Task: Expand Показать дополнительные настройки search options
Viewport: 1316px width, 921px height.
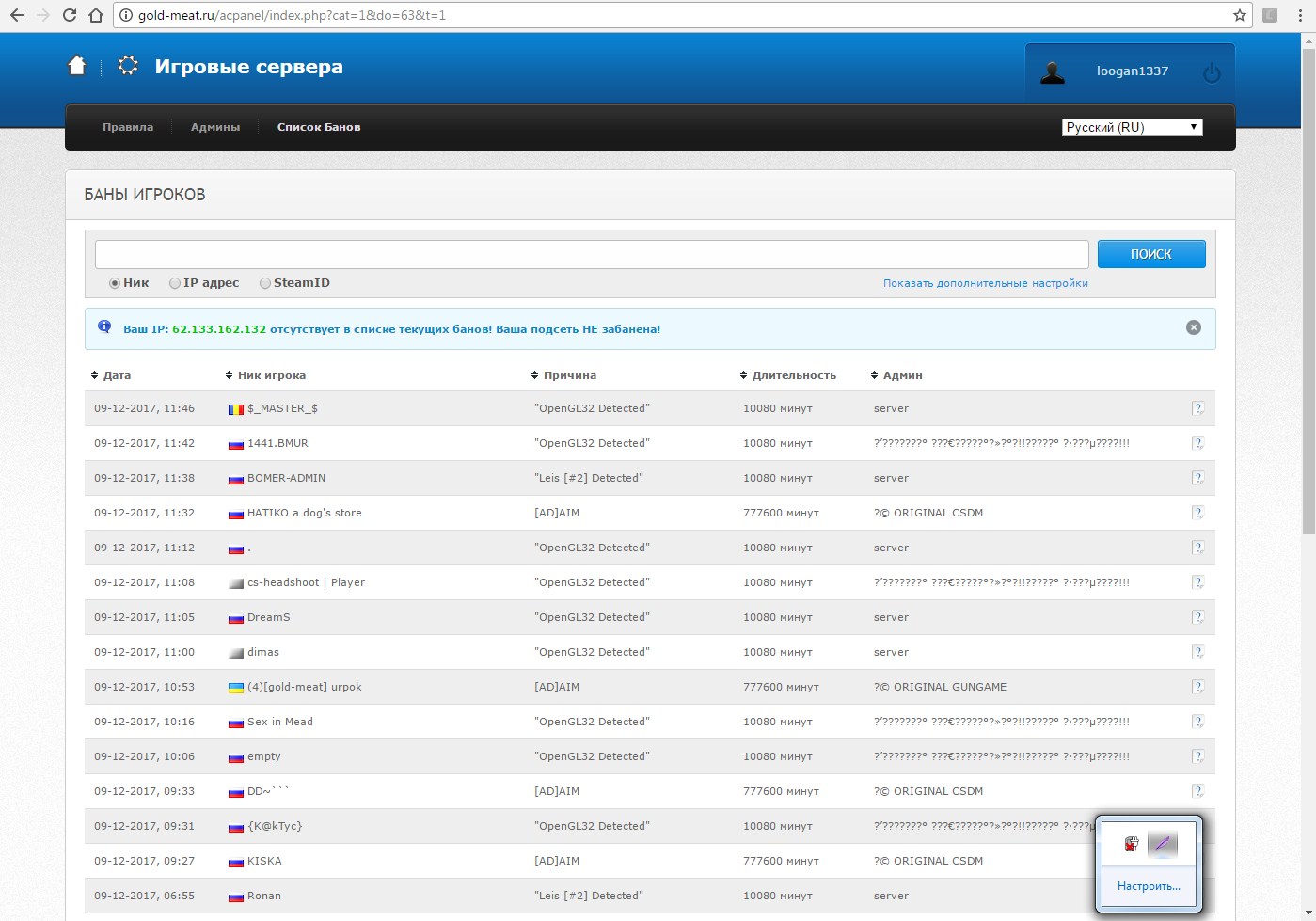Action: click(x=985, y=283)
